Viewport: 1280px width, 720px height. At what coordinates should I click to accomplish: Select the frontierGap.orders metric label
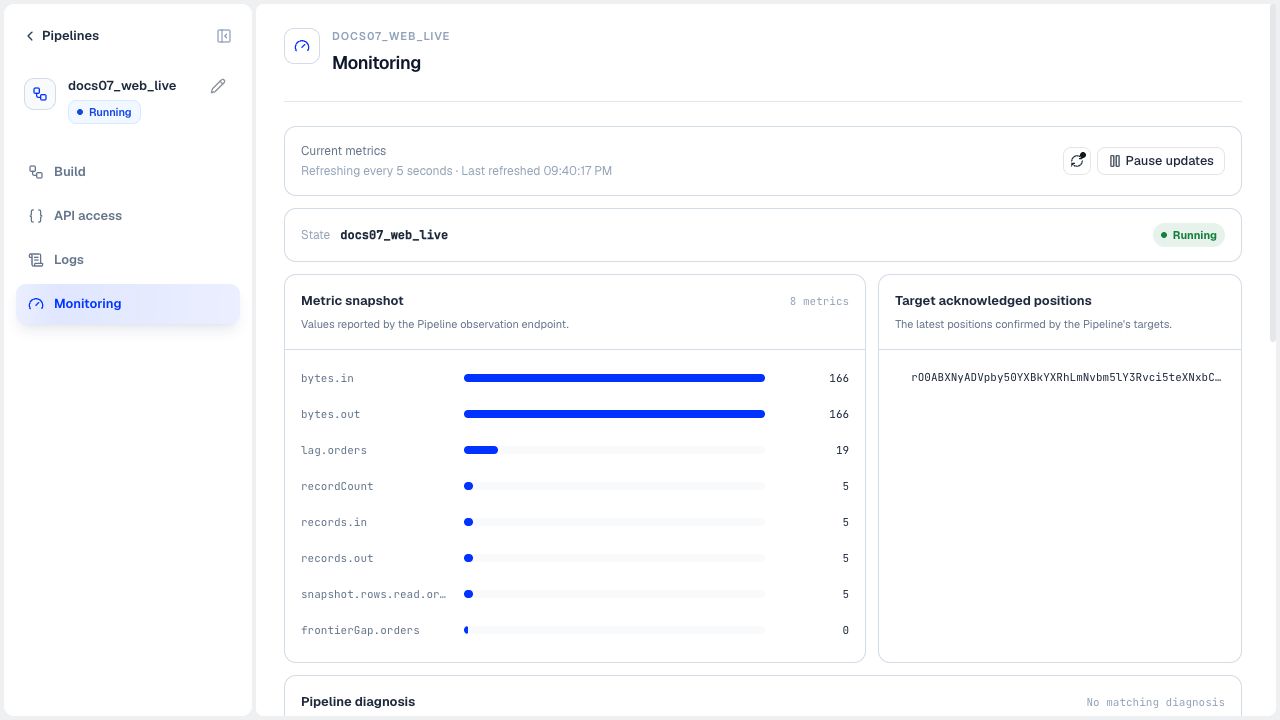pyautogui.click(x=360, y=630)
